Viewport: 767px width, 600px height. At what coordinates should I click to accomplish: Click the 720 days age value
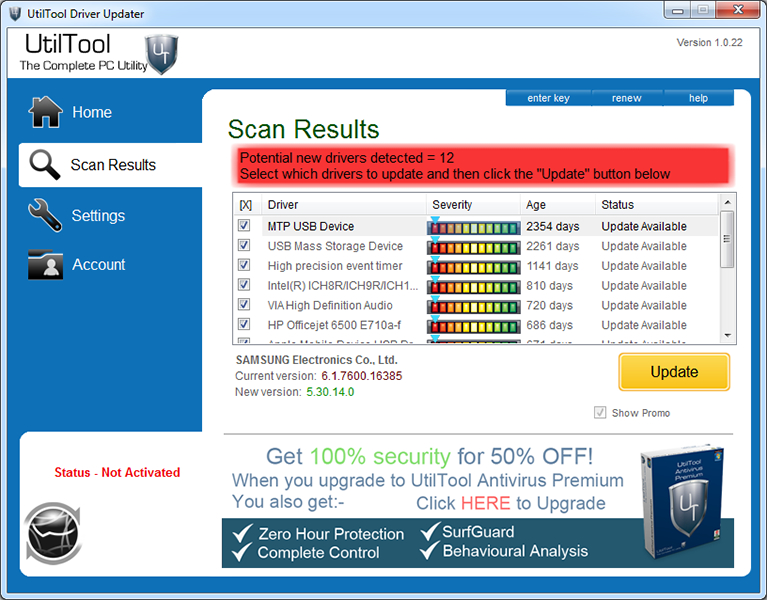click(x=549, y=305)
